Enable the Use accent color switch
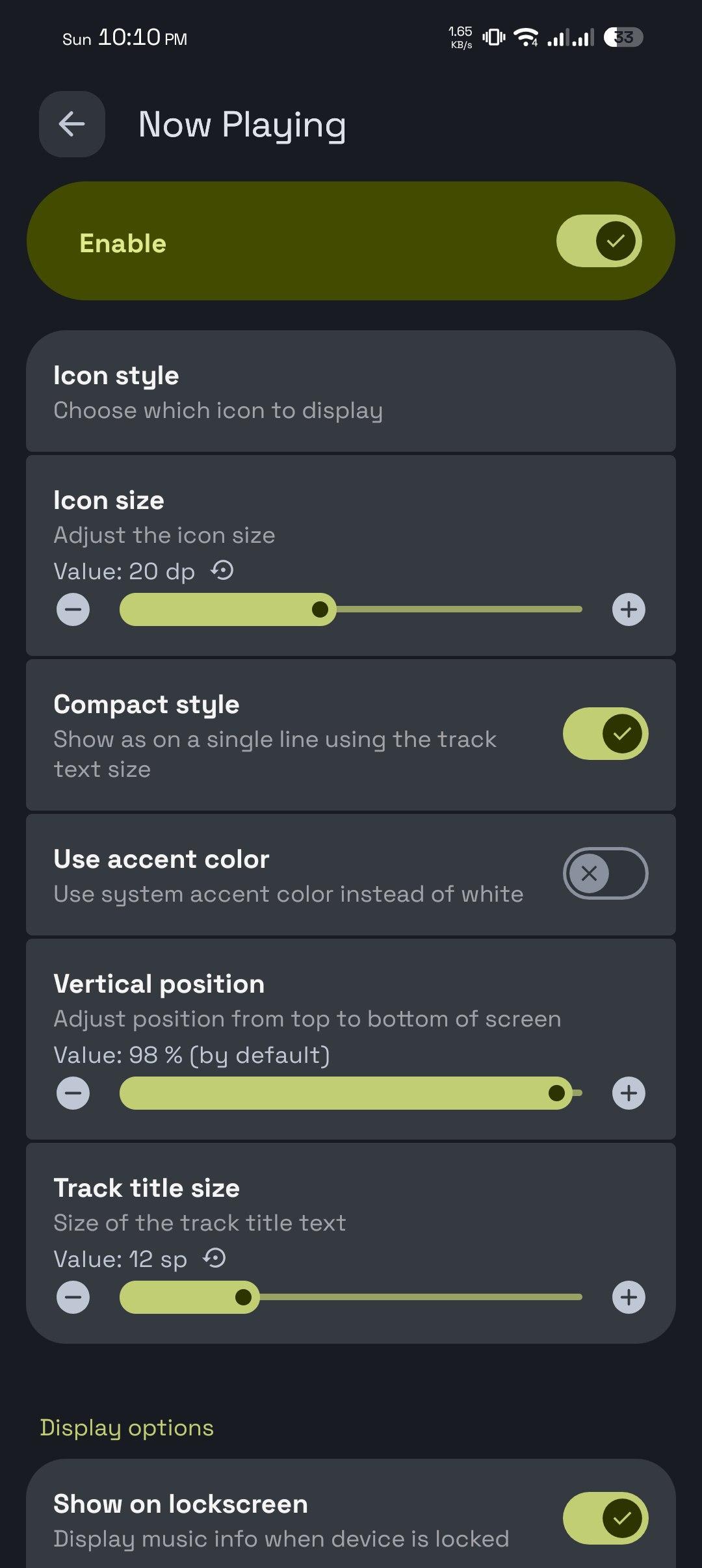The width and height of the screenshot is (702, 1568). coord(605,873)
